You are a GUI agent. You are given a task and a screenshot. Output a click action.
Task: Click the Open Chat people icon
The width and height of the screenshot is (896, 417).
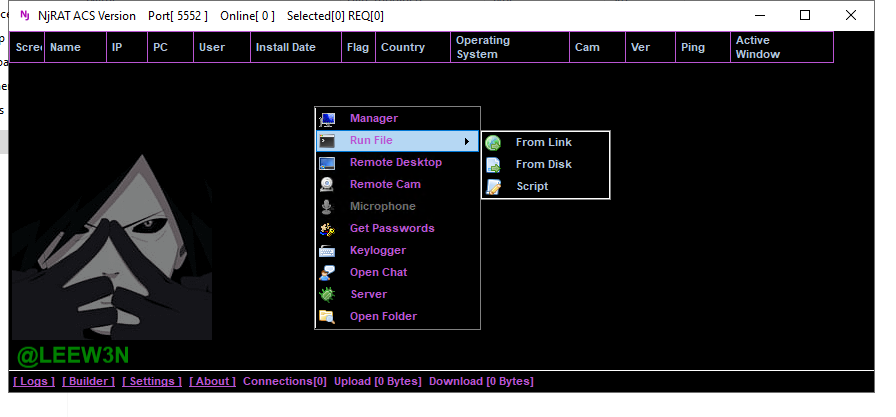point(327,273)
